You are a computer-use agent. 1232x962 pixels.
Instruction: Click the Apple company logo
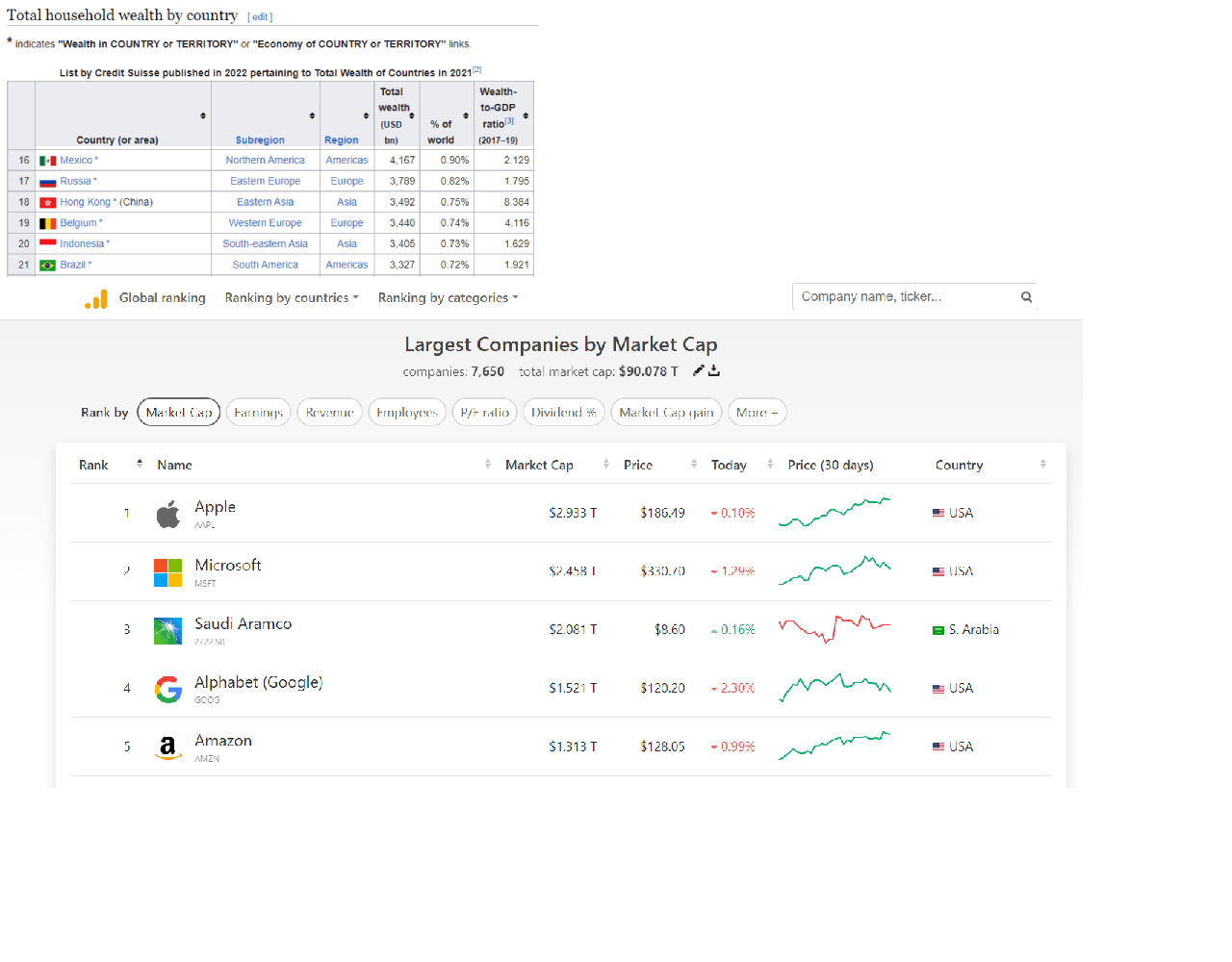click(168, 515)
